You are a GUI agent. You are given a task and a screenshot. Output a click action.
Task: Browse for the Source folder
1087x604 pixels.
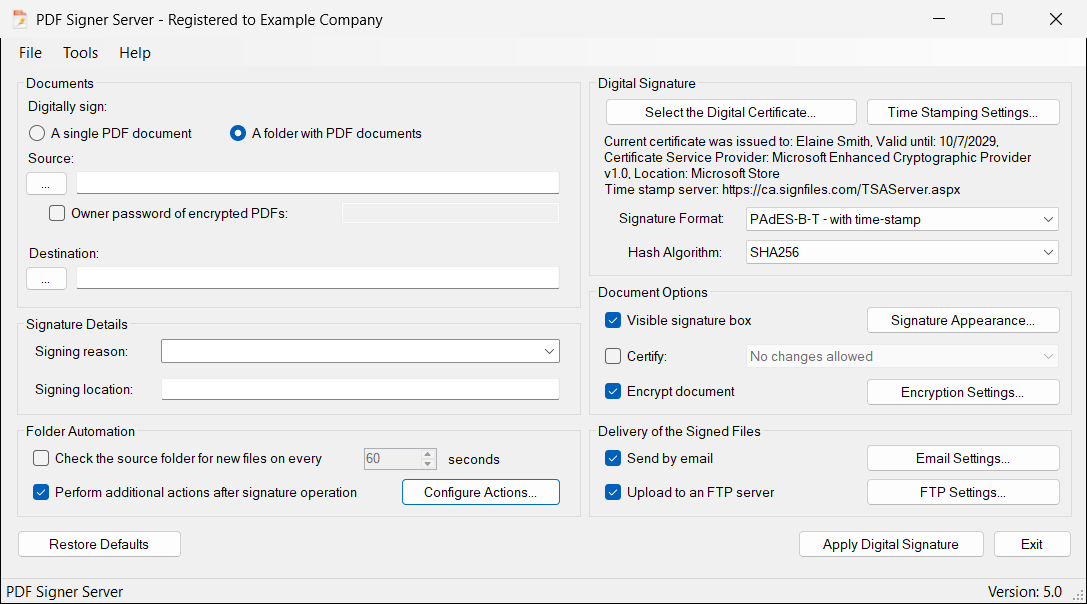pyautogui.click(x=46, y=184)
